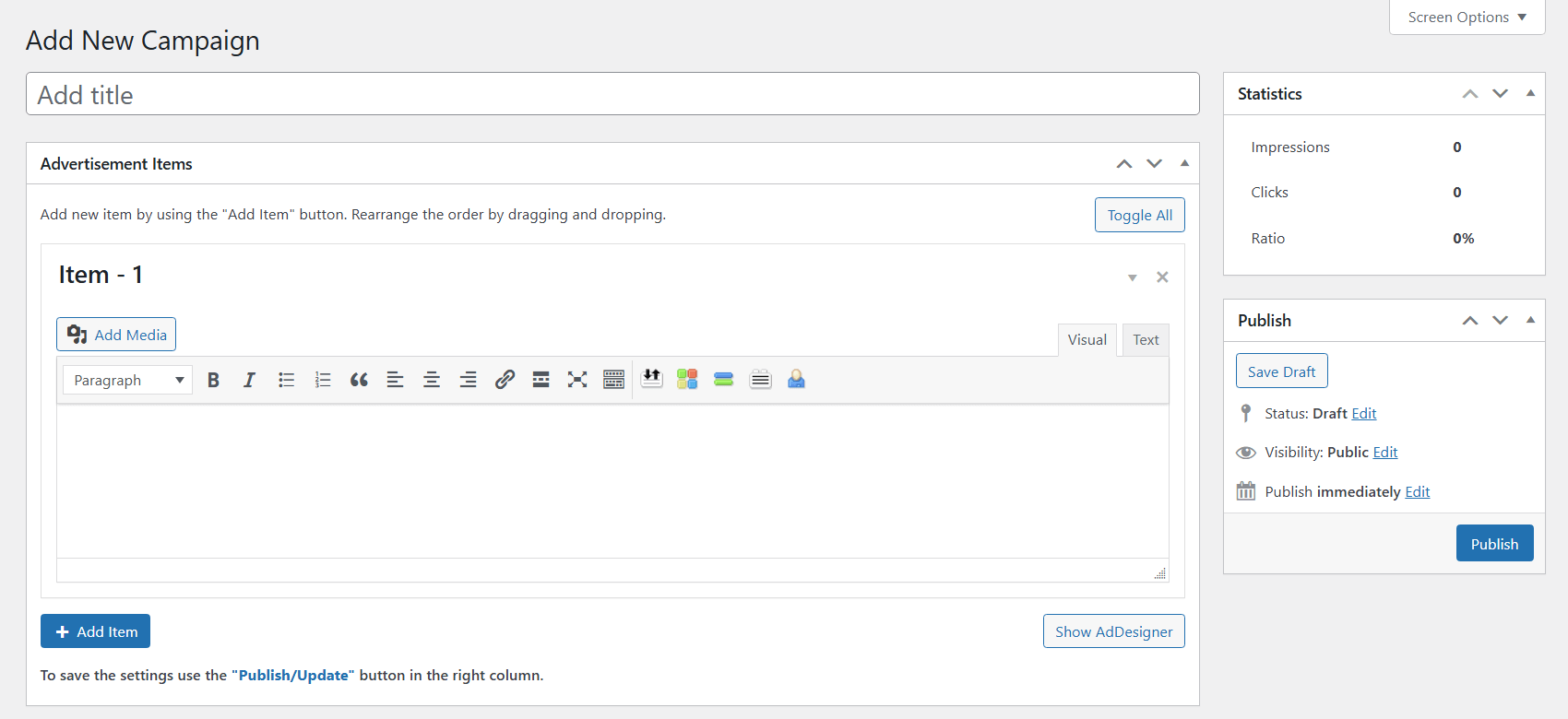
Task: Expand the Screen Options panel
Action: click(1467, 18)
